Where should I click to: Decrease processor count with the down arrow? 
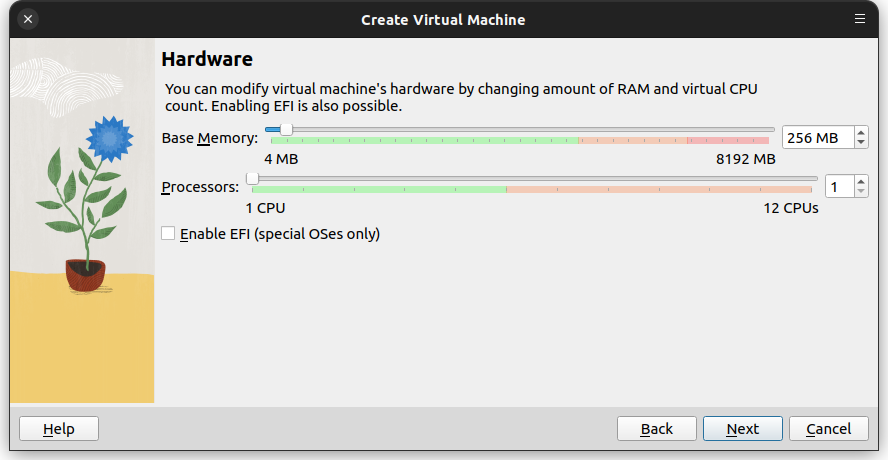click(861, 191)
